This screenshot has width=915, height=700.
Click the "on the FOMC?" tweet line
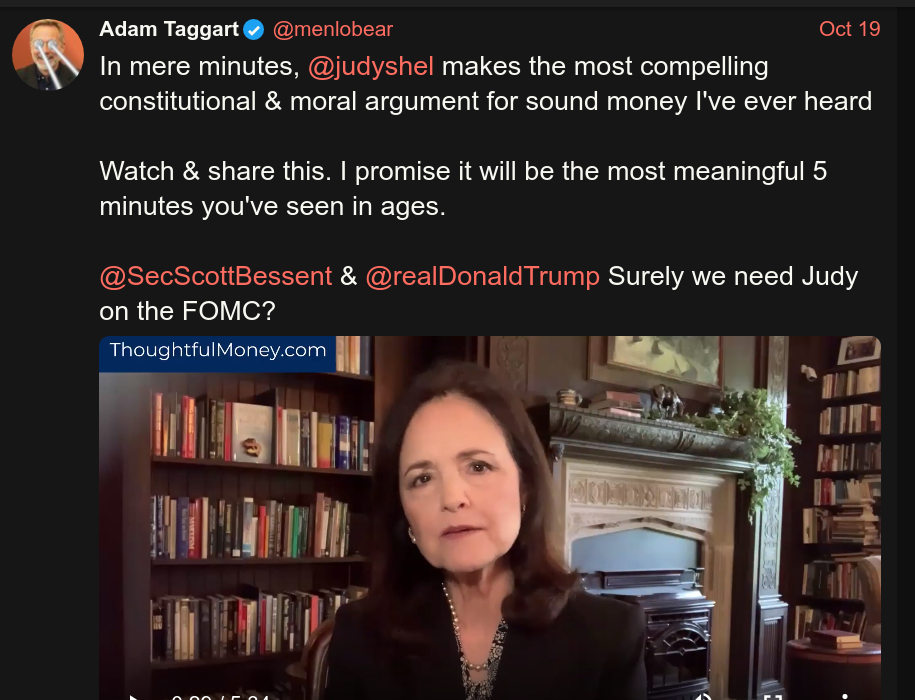click(x=187, y=312)
